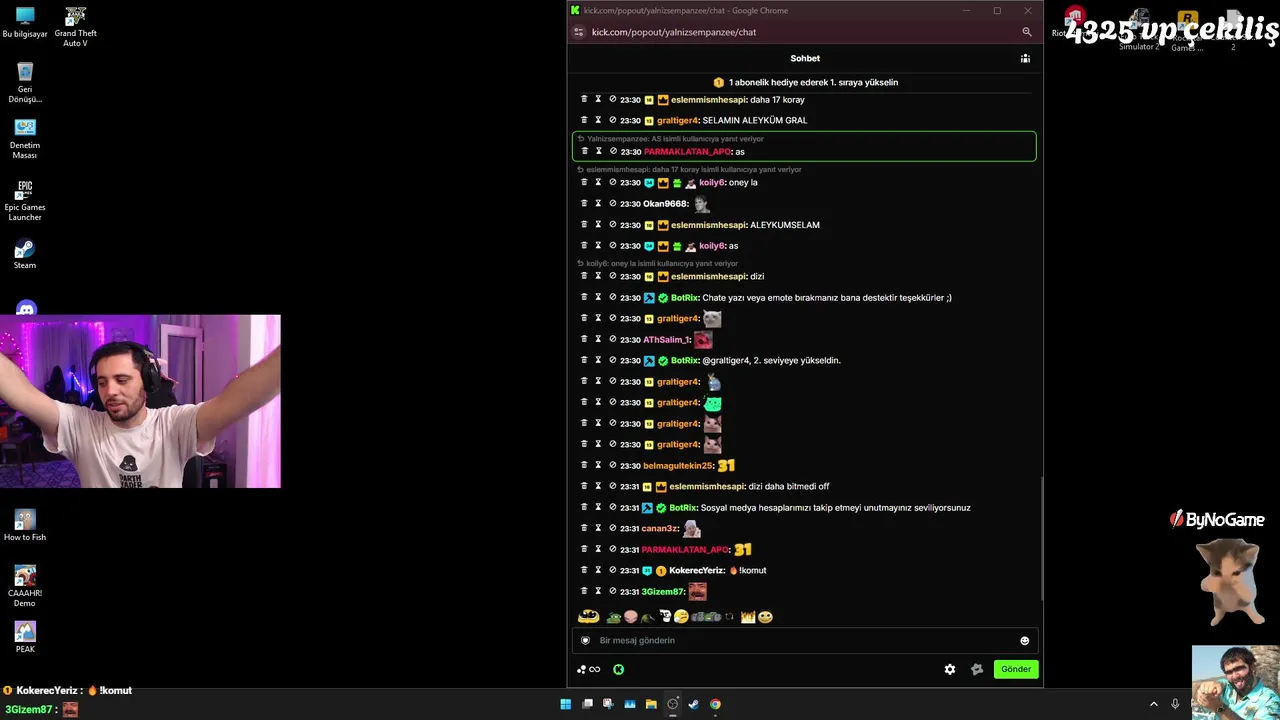Focus the 'Bir mesaj gönderin' message field
The width and height of the screenshot is (1280, 720).
point(805,640)
